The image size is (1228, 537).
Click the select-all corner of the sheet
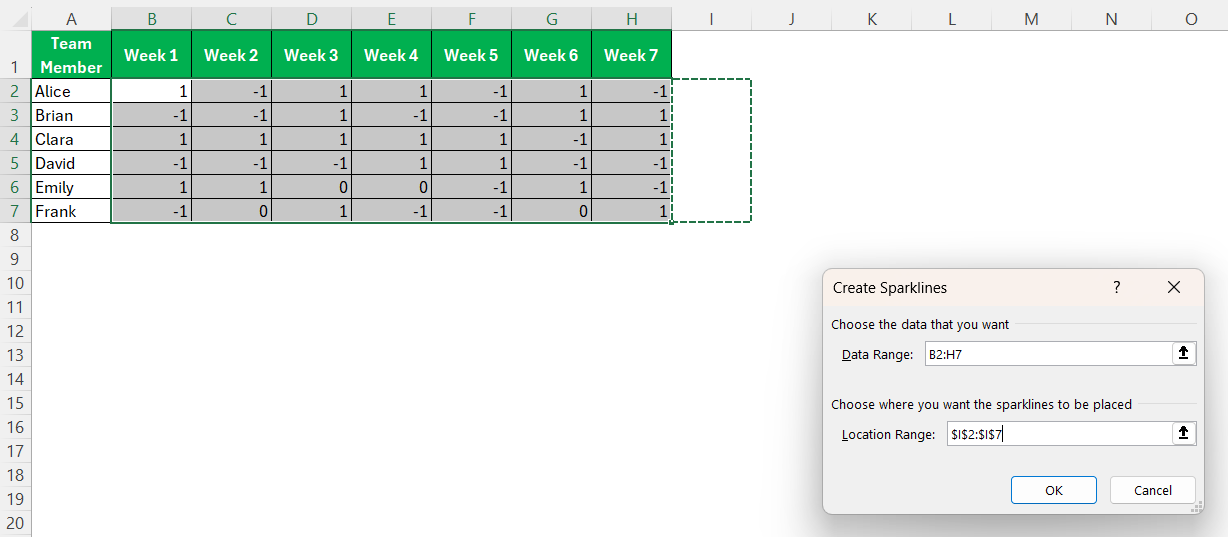click(15, 19)
